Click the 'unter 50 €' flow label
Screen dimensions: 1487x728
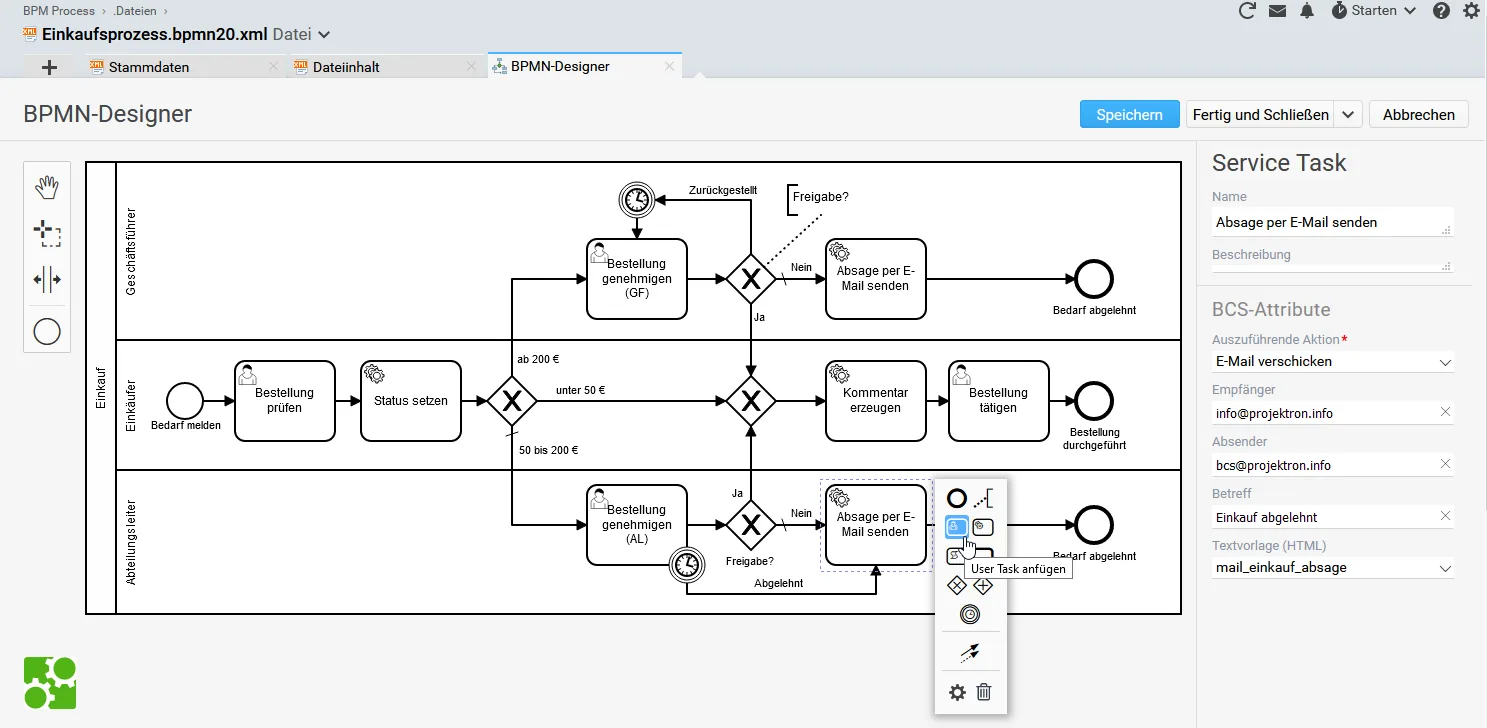pyautogui.click(x=581, y=390)
